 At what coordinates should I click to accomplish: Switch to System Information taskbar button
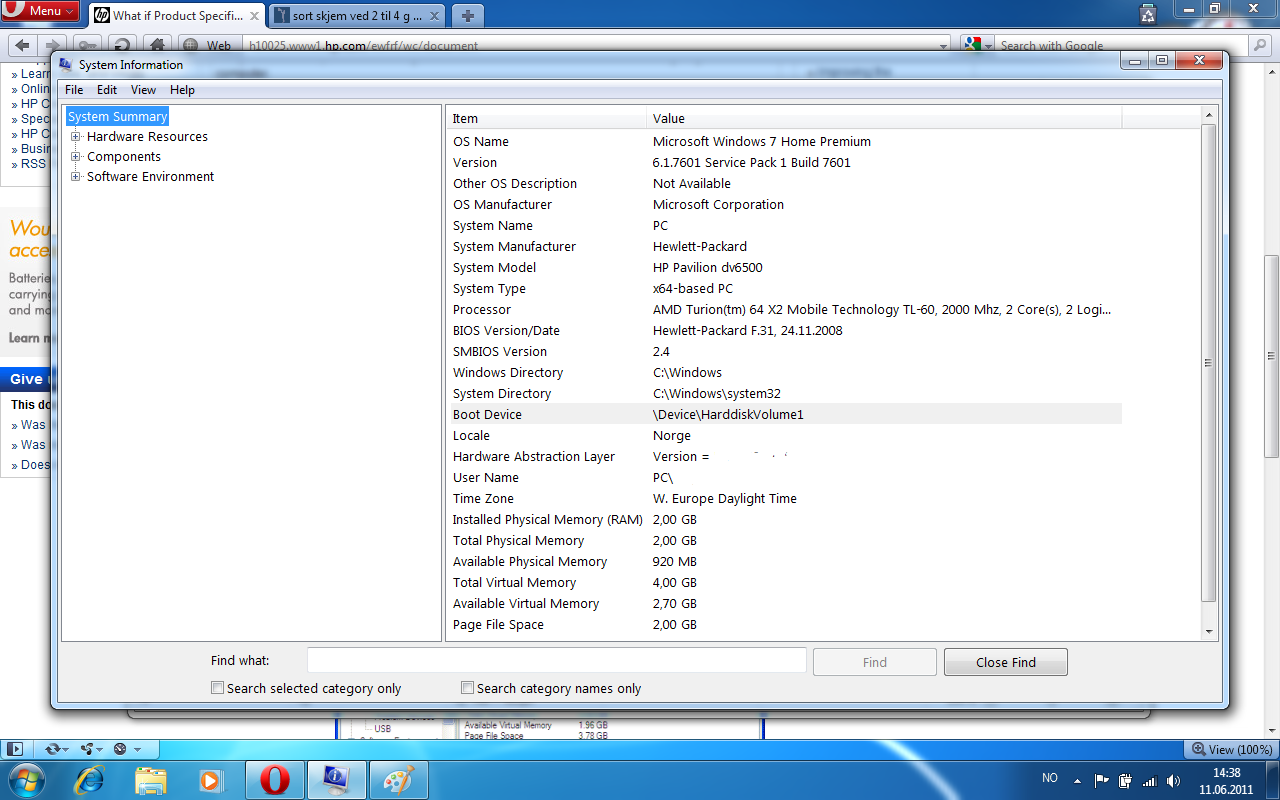pyautogui.click(x=335, y=780)
